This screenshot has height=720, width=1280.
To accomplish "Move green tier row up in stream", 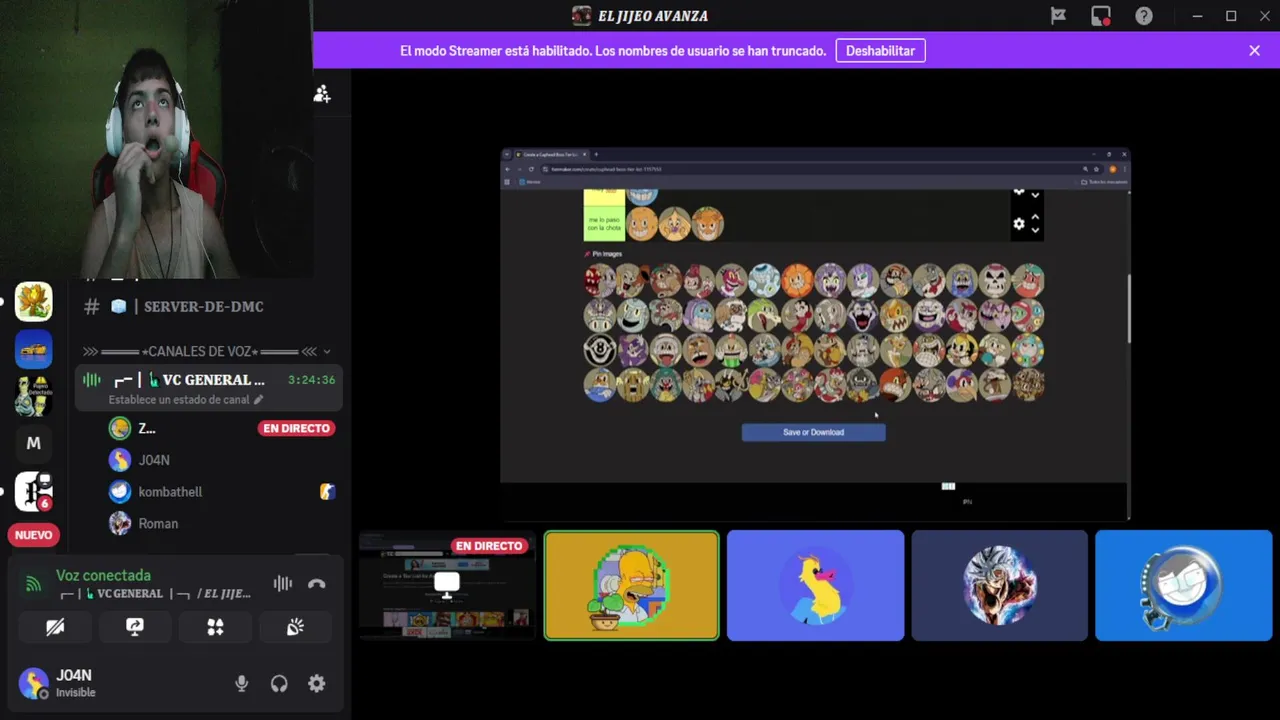I will point(1035,217).
